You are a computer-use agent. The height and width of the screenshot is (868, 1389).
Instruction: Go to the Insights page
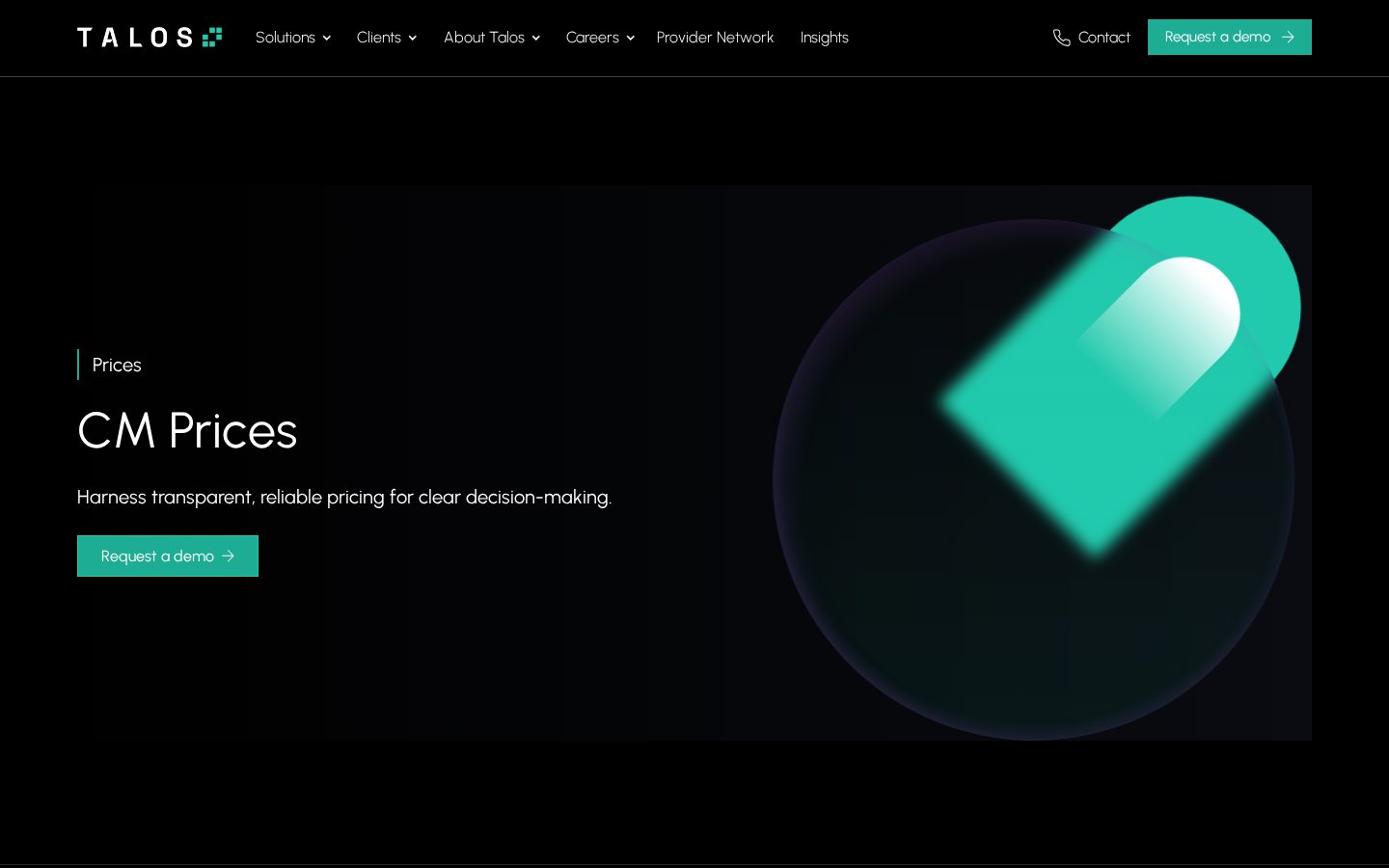pyautogui.click(x=825, y=37)
